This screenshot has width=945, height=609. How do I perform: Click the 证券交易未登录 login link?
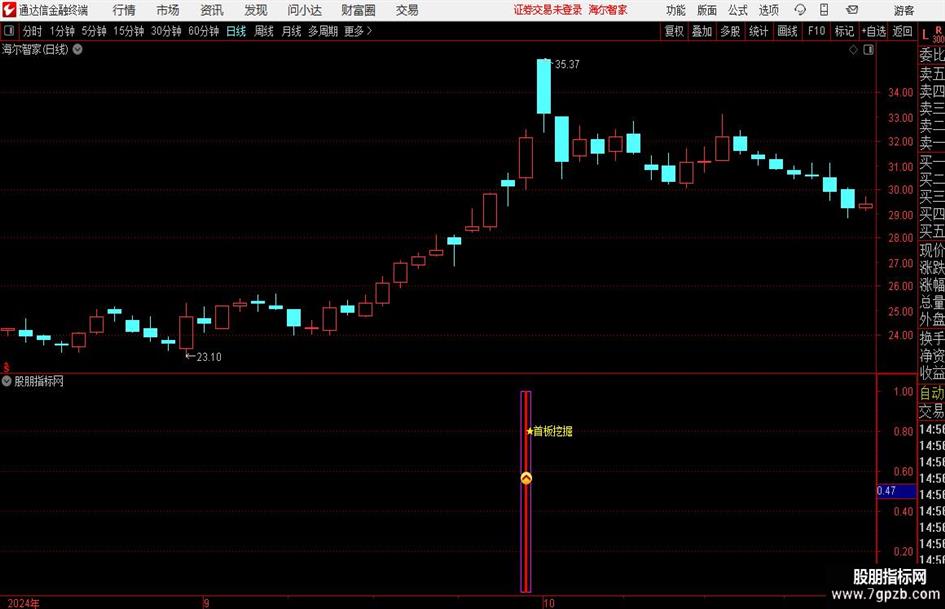(x=548, y=10)
